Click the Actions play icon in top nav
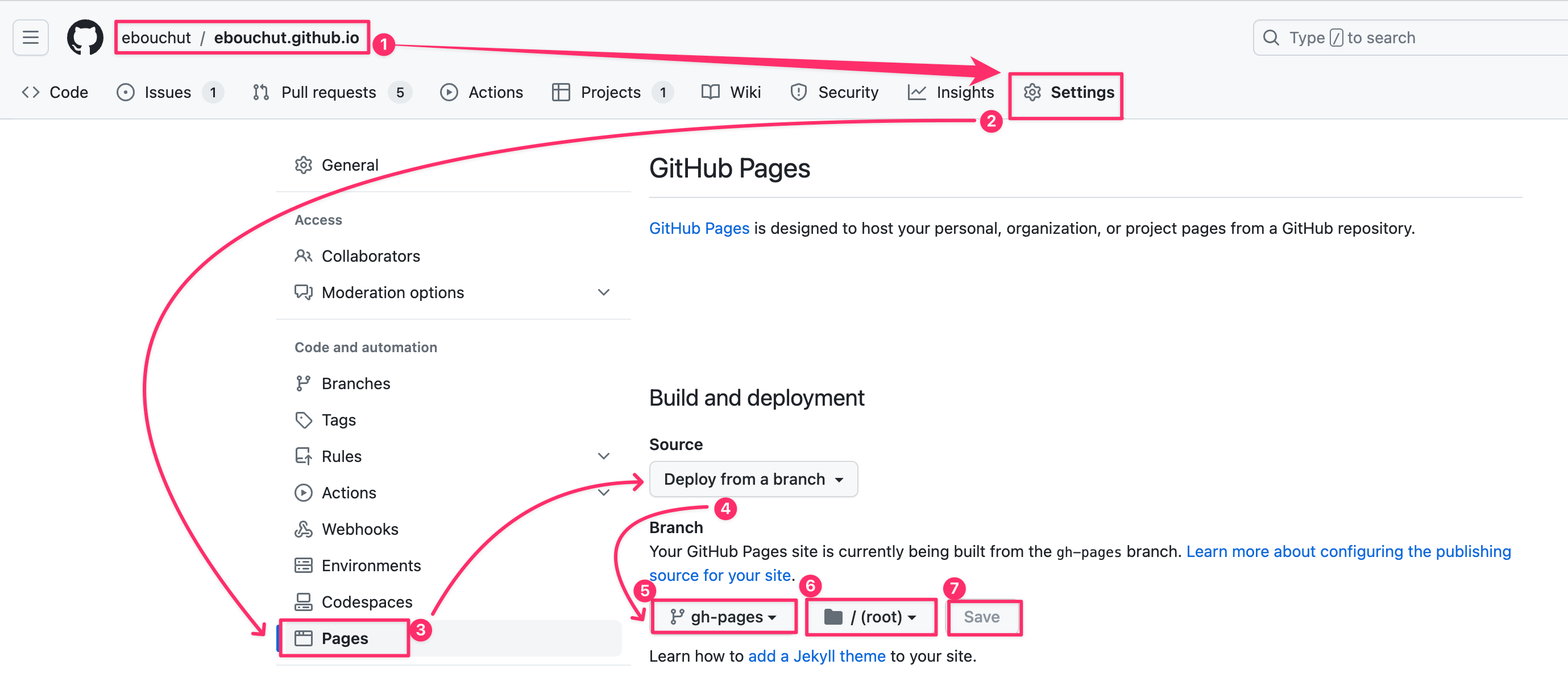1568x685 pixels. click(449, 92)
